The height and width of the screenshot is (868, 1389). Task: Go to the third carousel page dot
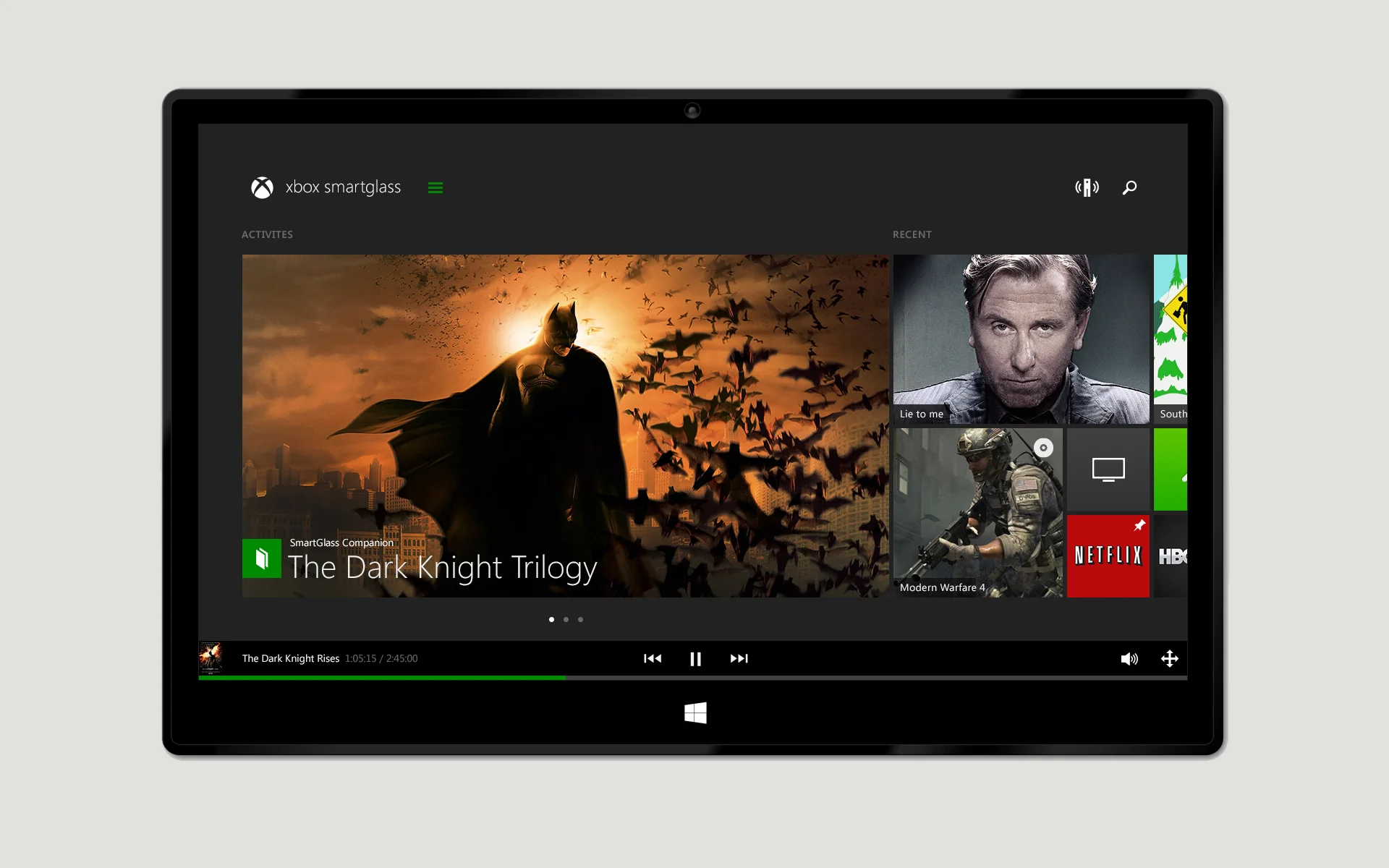coord(580,620)
